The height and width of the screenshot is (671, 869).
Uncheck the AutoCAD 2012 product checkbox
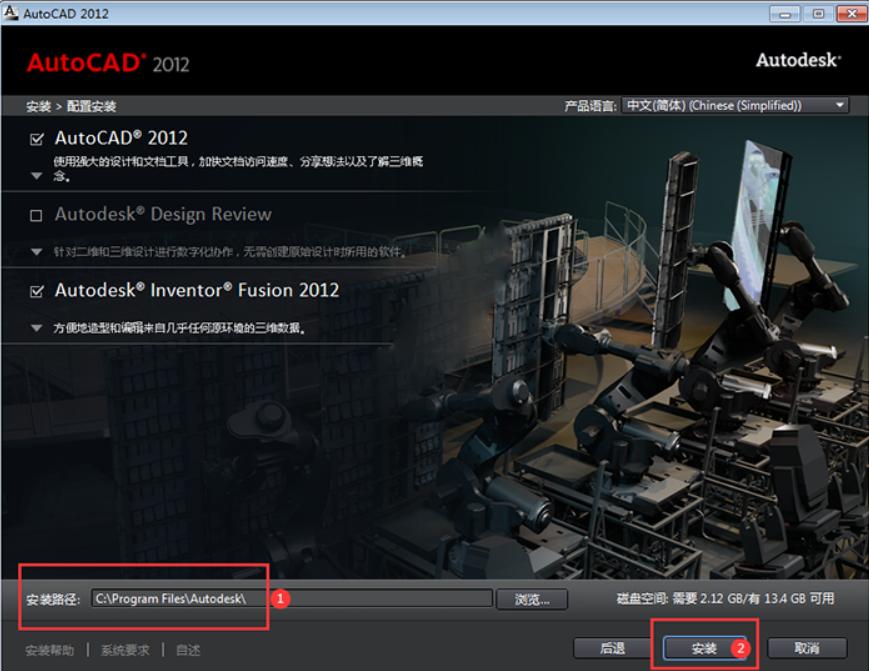coord(37,139)
